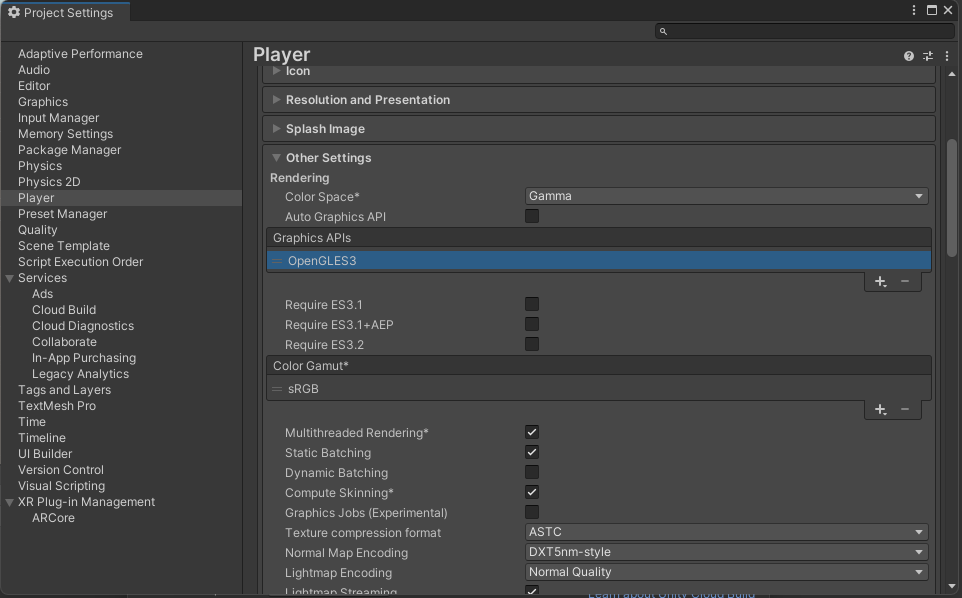The height and width of the screenshot is (598, 962).
Task: Uncheck Static Batching
Action: pos(532,453)
